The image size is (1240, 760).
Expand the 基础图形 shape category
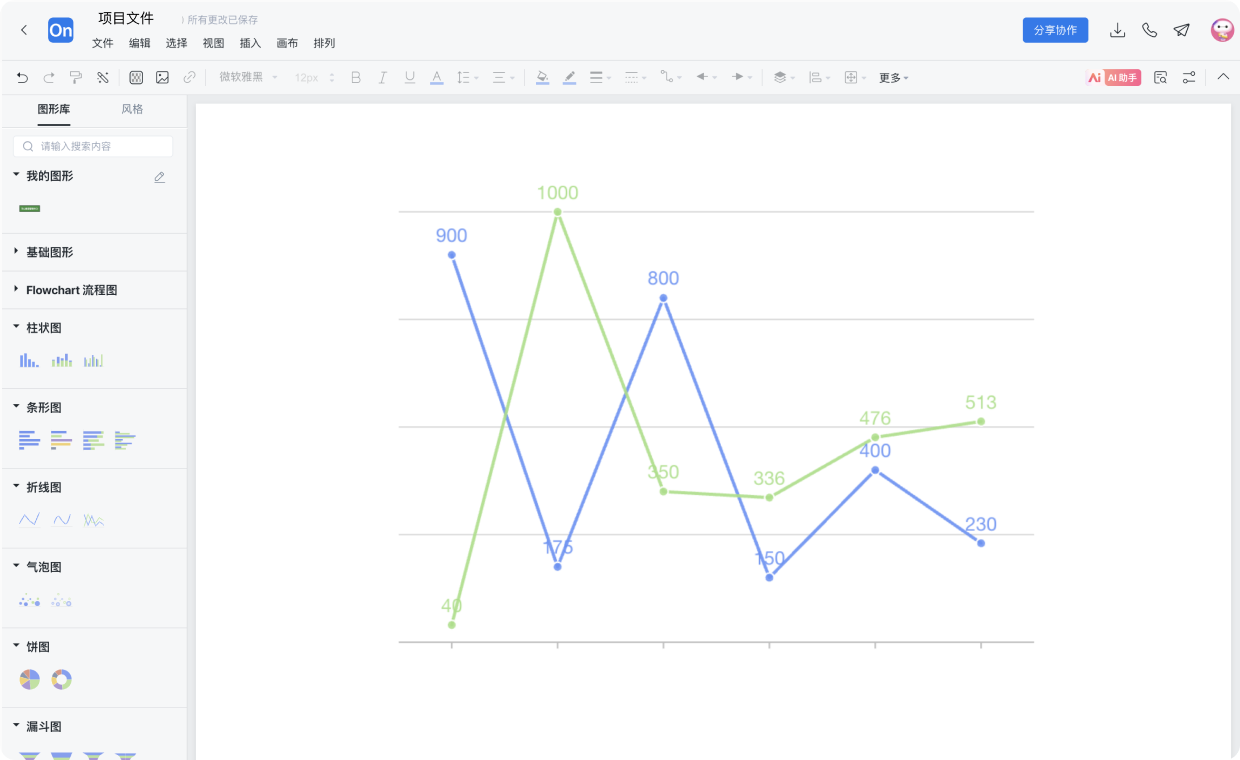(49, 252)
